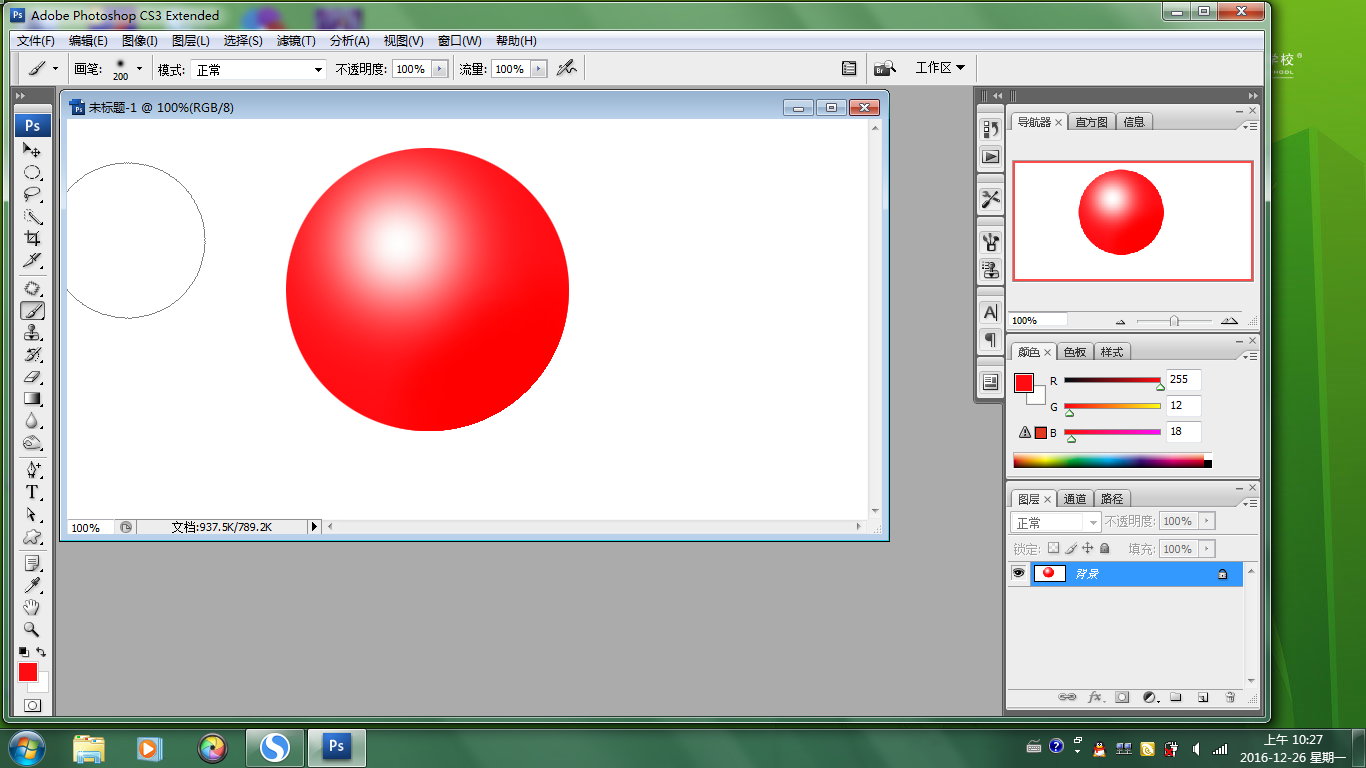Image resolution: width=1366 pixels, height=768 pixels.
Task: Select the Horizontal Type tool
Action: point(32,492)
